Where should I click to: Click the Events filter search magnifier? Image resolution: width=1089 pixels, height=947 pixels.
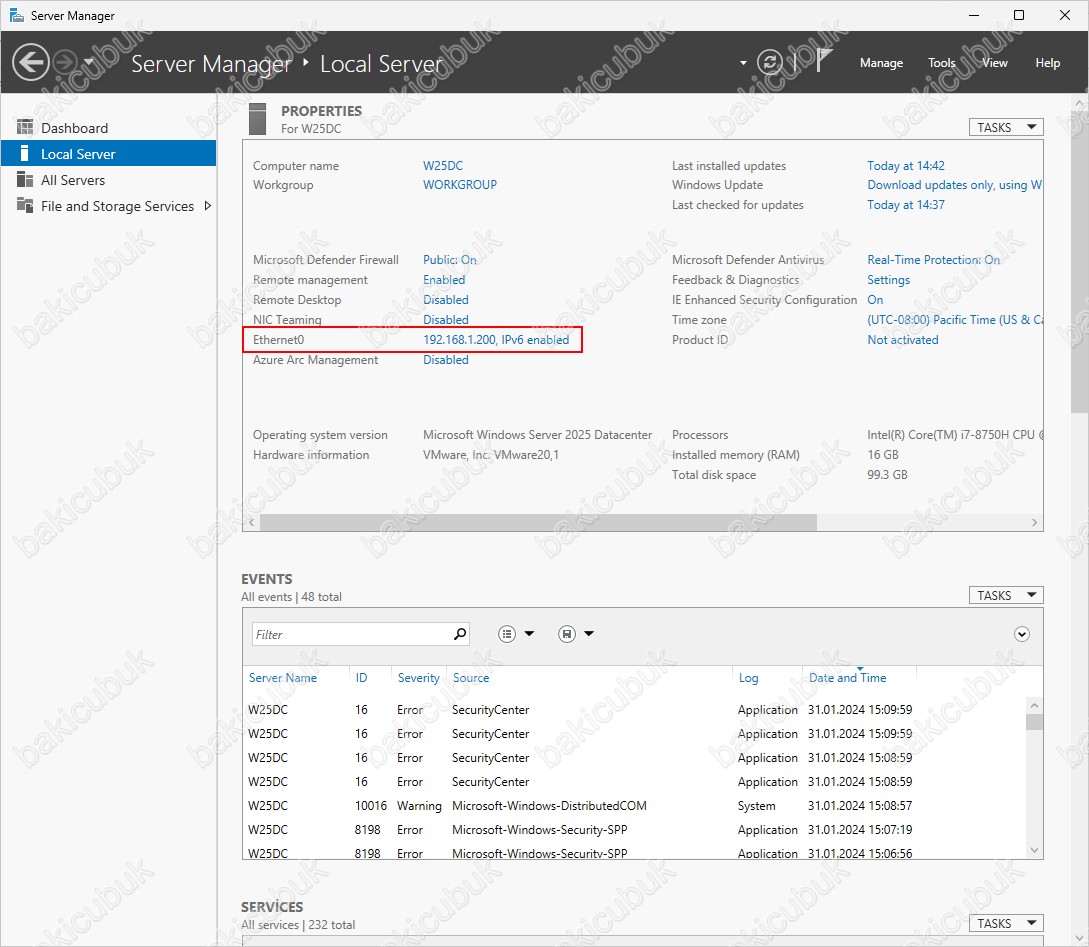pyautogui.click(x=460, y=634)
